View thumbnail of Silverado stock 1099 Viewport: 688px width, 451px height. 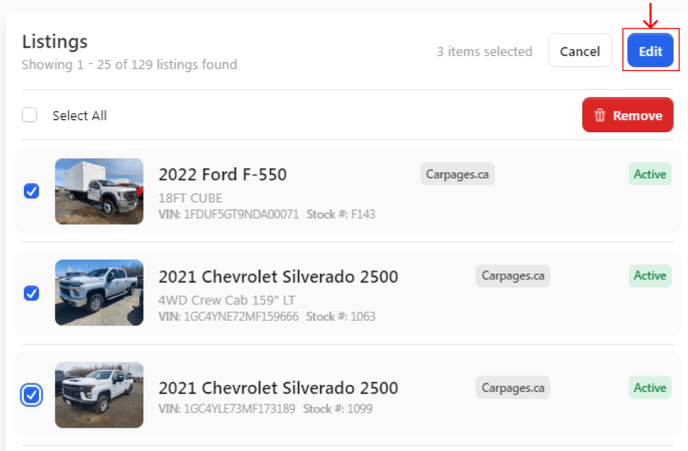click(99, 395)
